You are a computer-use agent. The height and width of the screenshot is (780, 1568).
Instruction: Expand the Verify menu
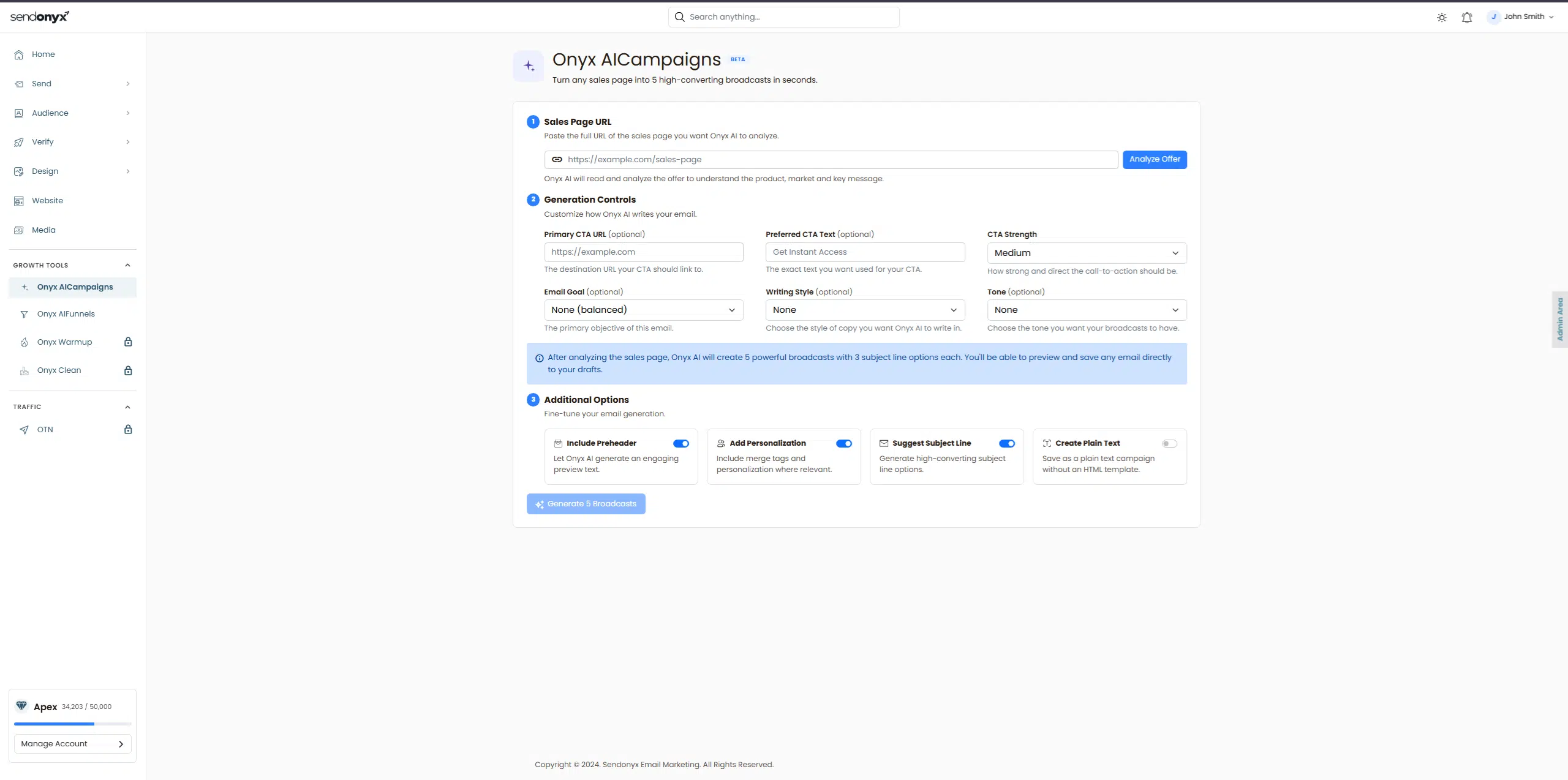pos(72,142)
